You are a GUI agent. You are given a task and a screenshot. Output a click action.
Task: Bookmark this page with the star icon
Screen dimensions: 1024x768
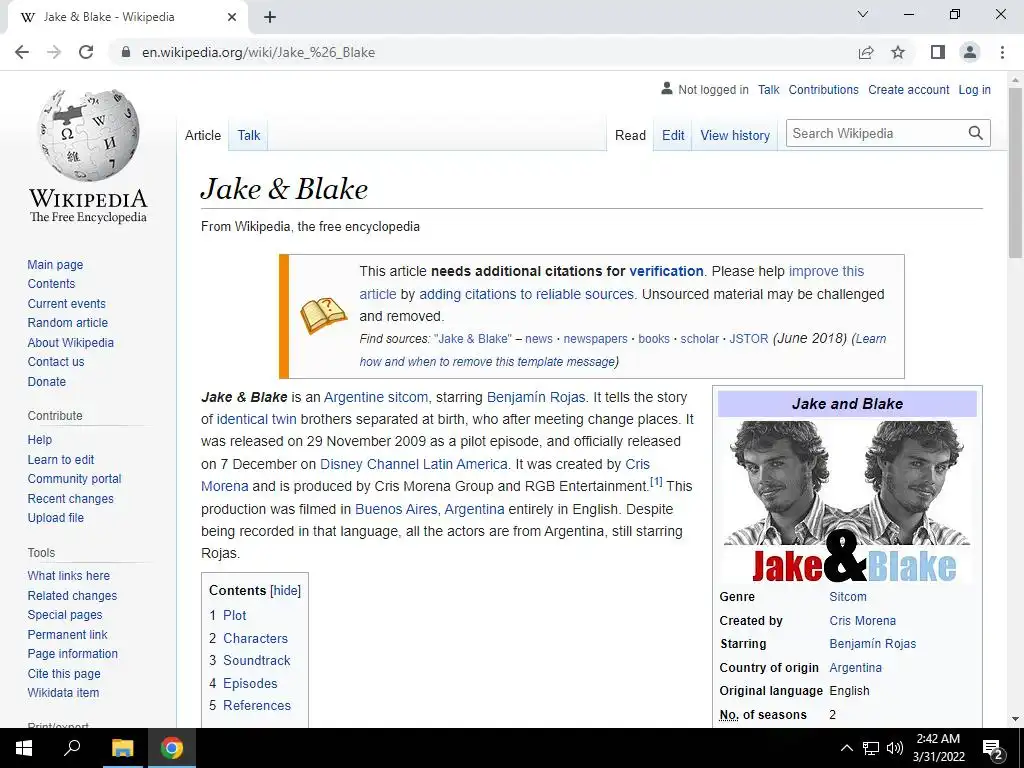coord(898,52)
